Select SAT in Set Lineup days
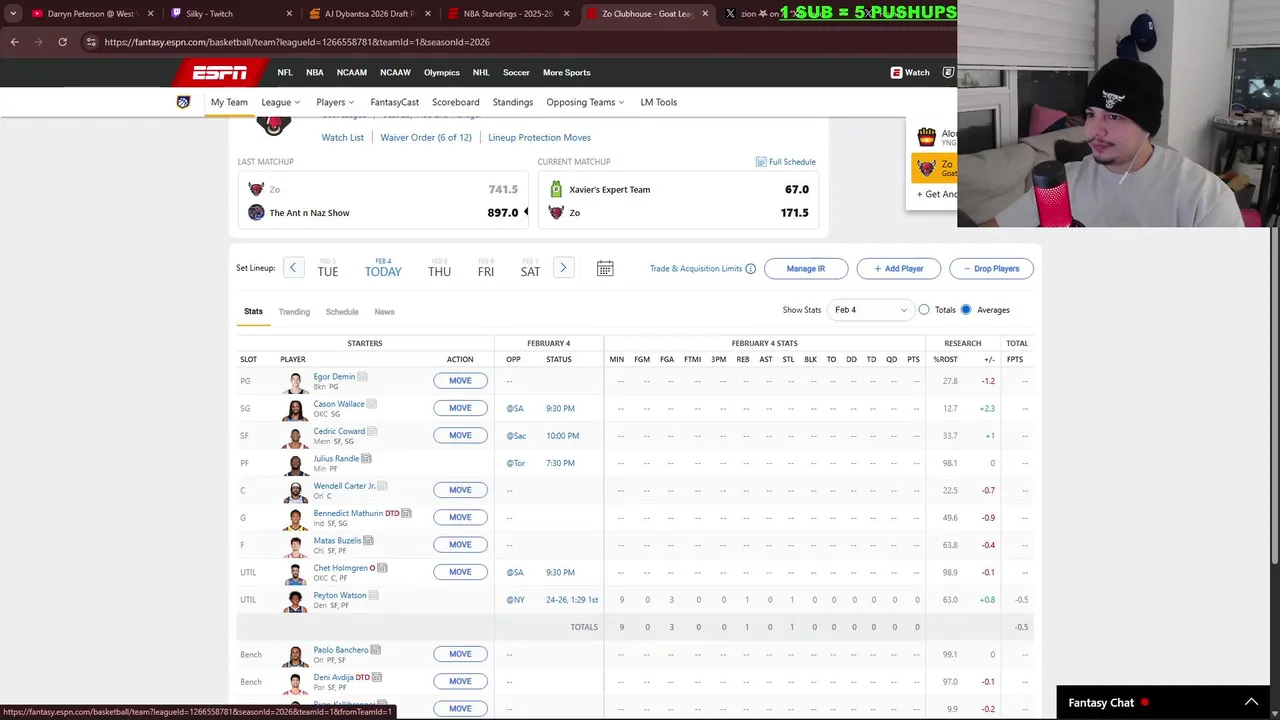This screenshot has width=1280, height=720. [x=530, y=268]
